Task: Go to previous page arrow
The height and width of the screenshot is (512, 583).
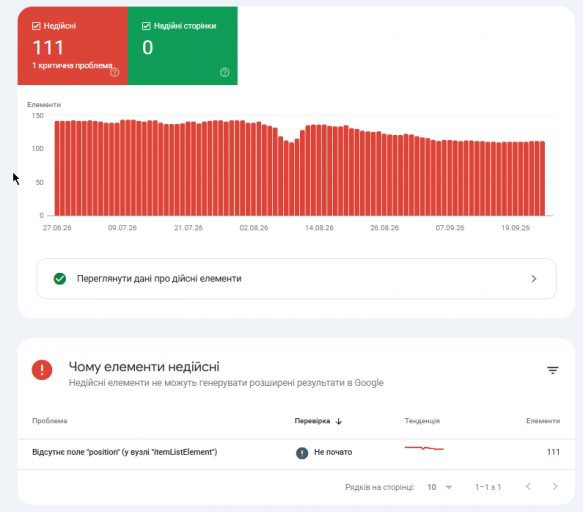Action: click(528, 486)
